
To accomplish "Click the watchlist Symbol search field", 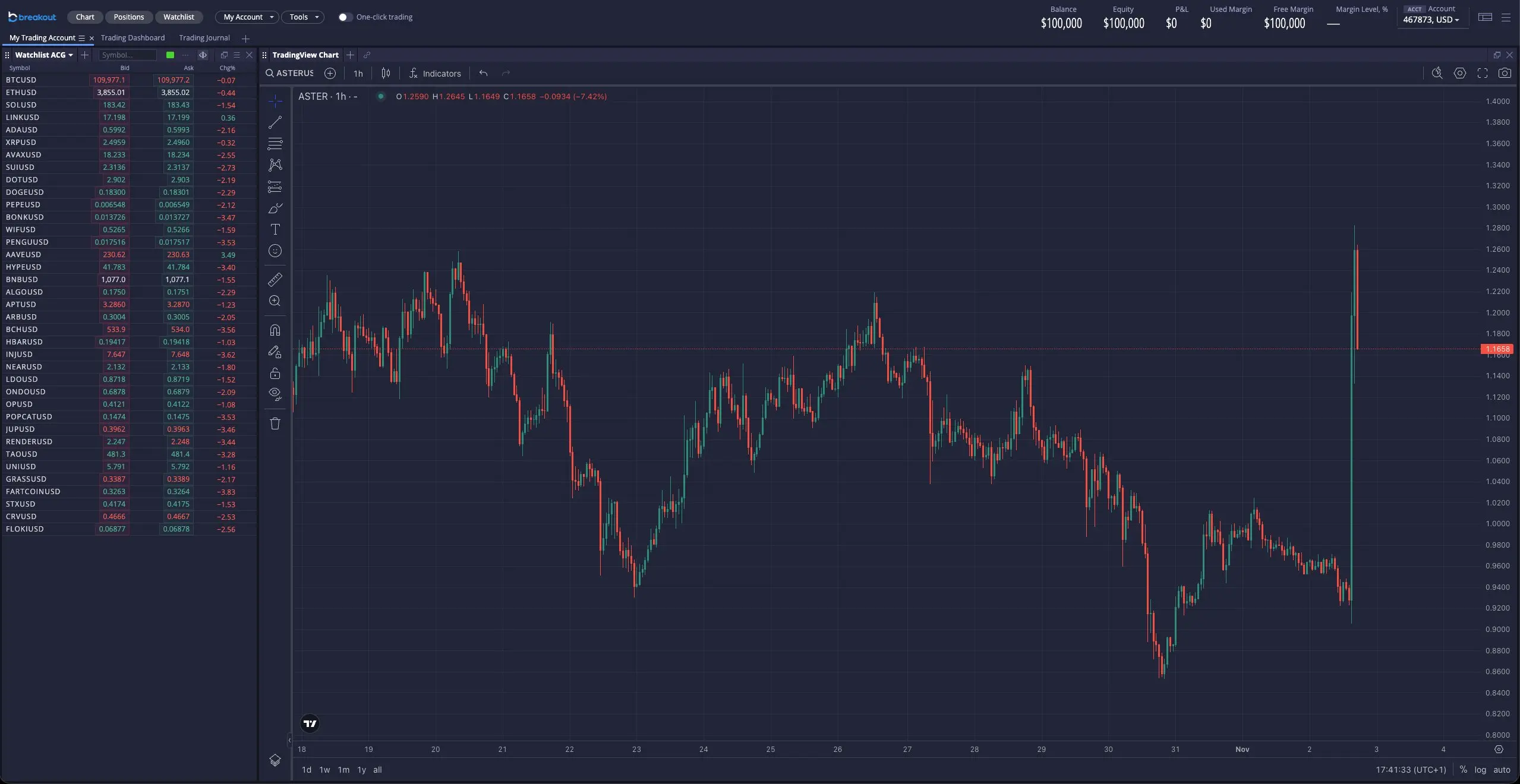I will pos(127,55).
